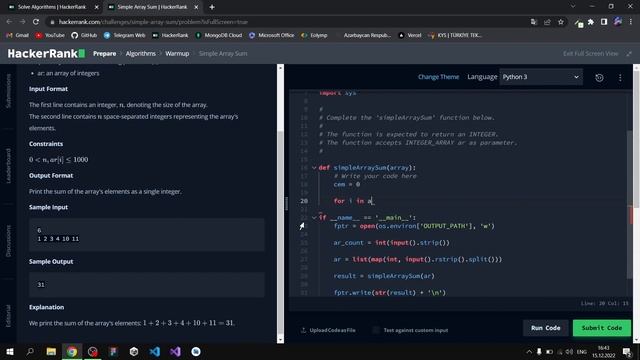This screenshot has height=360, width=640.
Task: Open the Submissions side tab
Action: pos(8,91)
